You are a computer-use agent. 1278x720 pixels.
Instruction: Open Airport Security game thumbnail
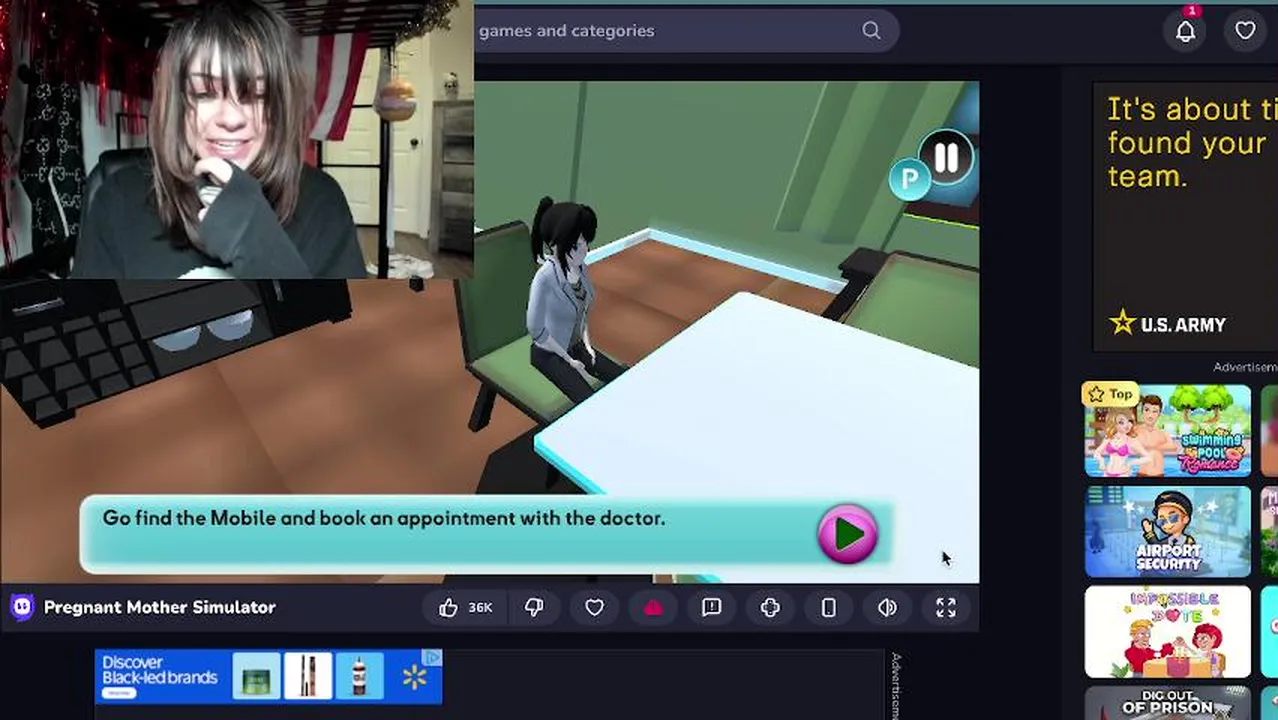pyautogui.click(x=1167, y=532)
